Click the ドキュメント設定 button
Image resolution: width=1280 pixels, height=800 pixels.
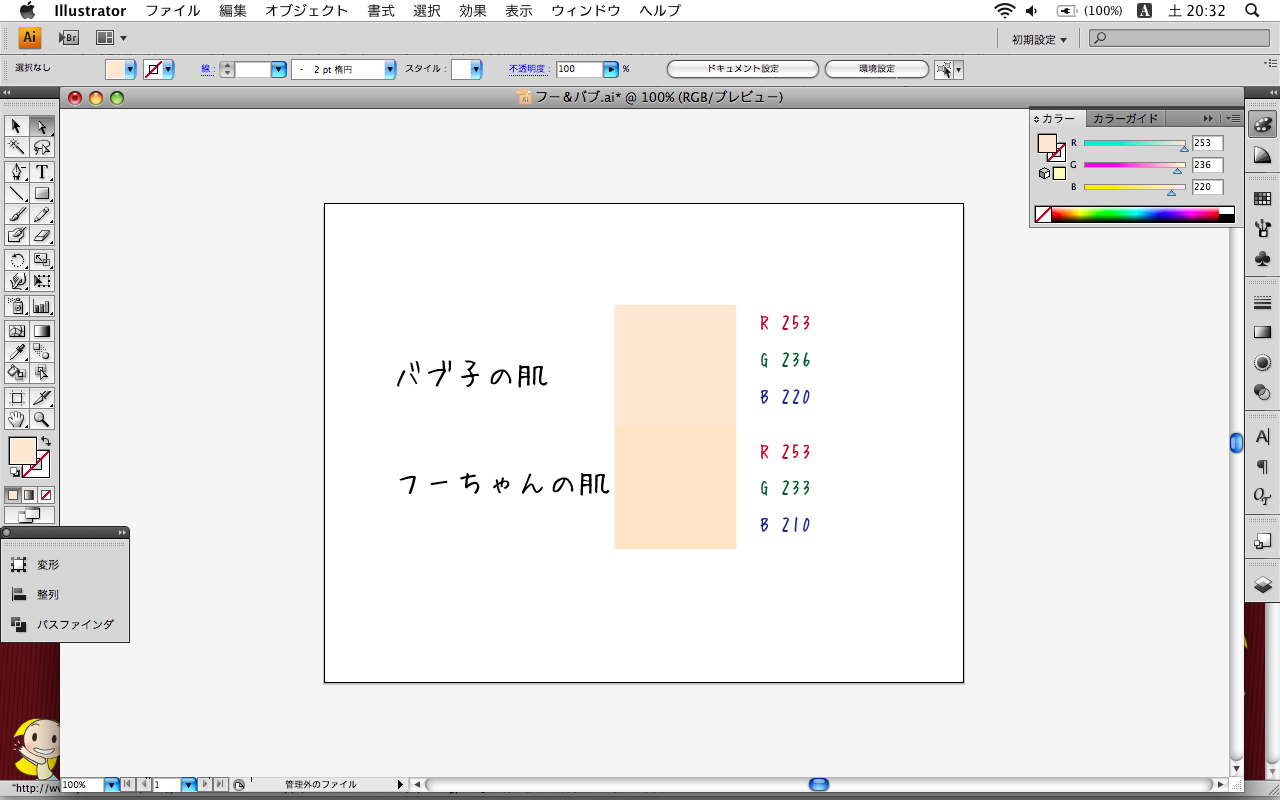coord(743,69)
